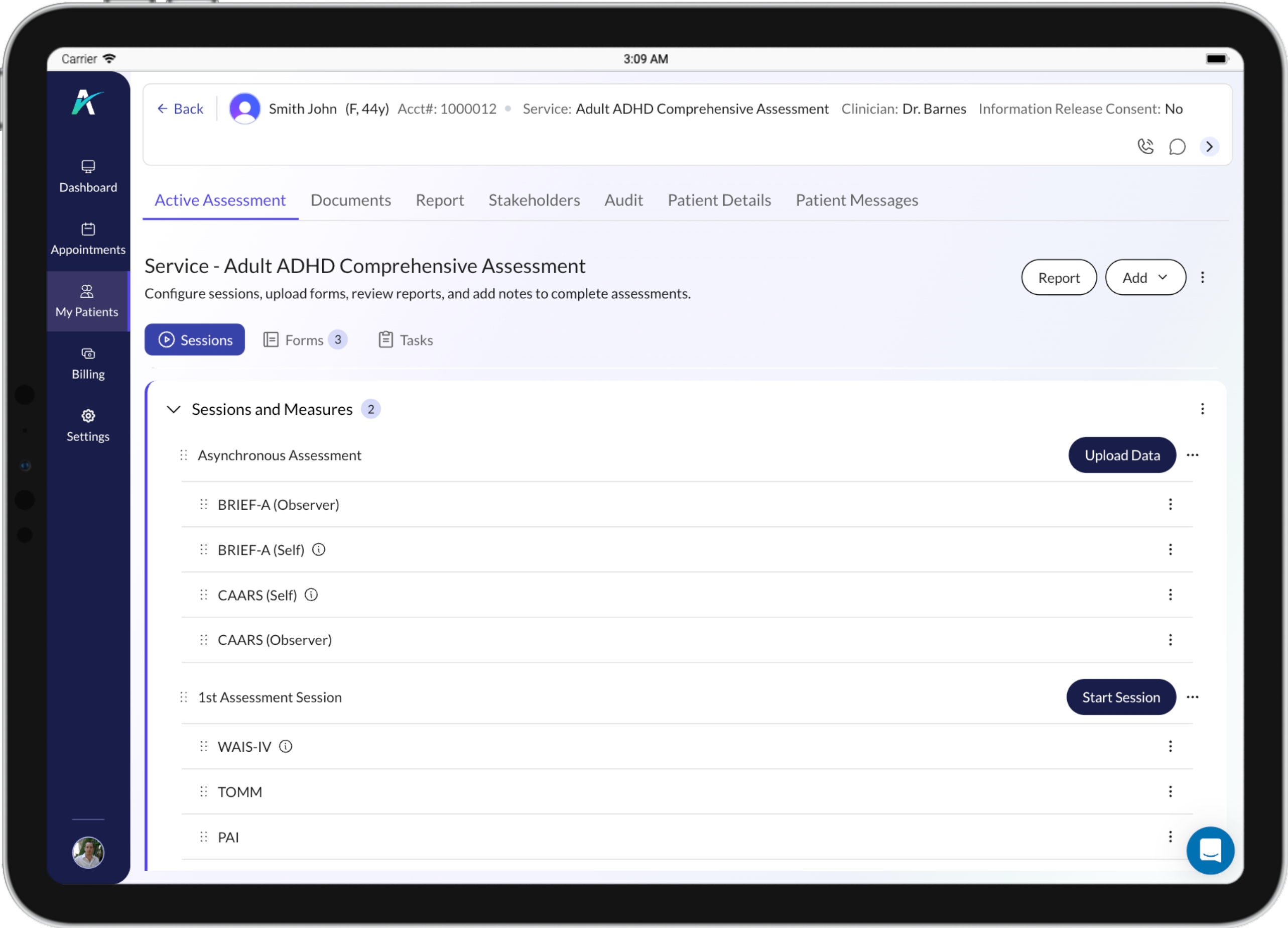Image resolution: width=1288 pixels, height=928 pixels.
Task: Expand patient header details with right chevron
Action: 1209,147
